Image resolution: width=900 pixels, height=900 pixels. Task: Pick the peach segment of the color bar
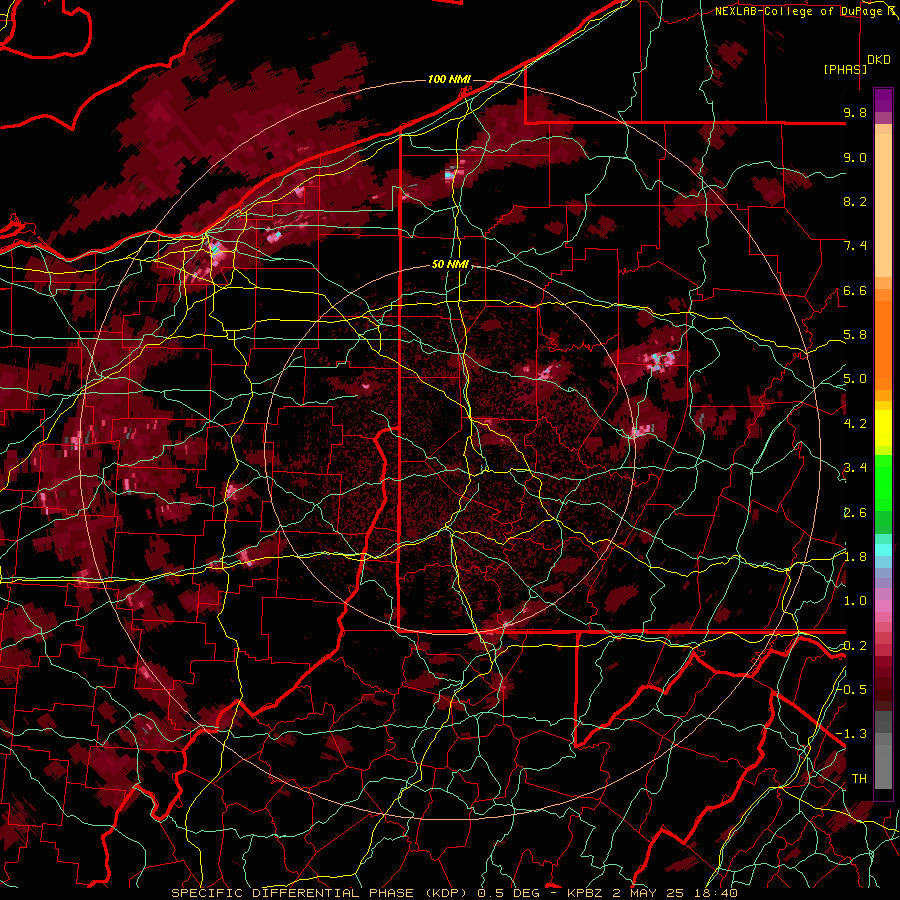883,205
